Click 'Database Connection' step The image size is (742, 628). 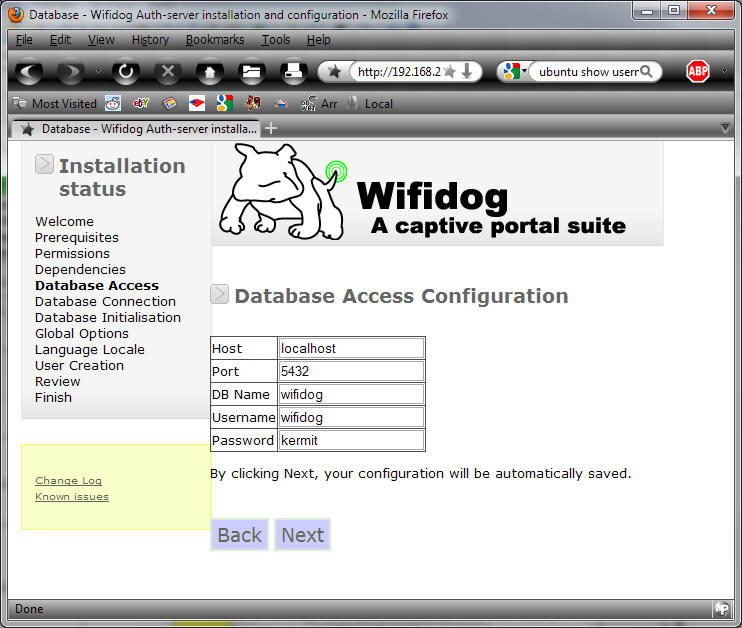[x=106, y=301]
